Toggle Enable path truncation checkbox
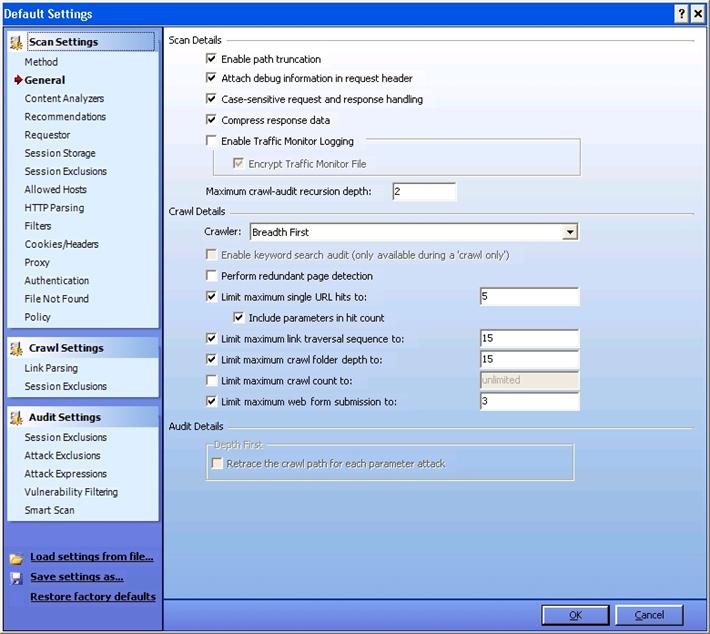 [x=211, y=60]
